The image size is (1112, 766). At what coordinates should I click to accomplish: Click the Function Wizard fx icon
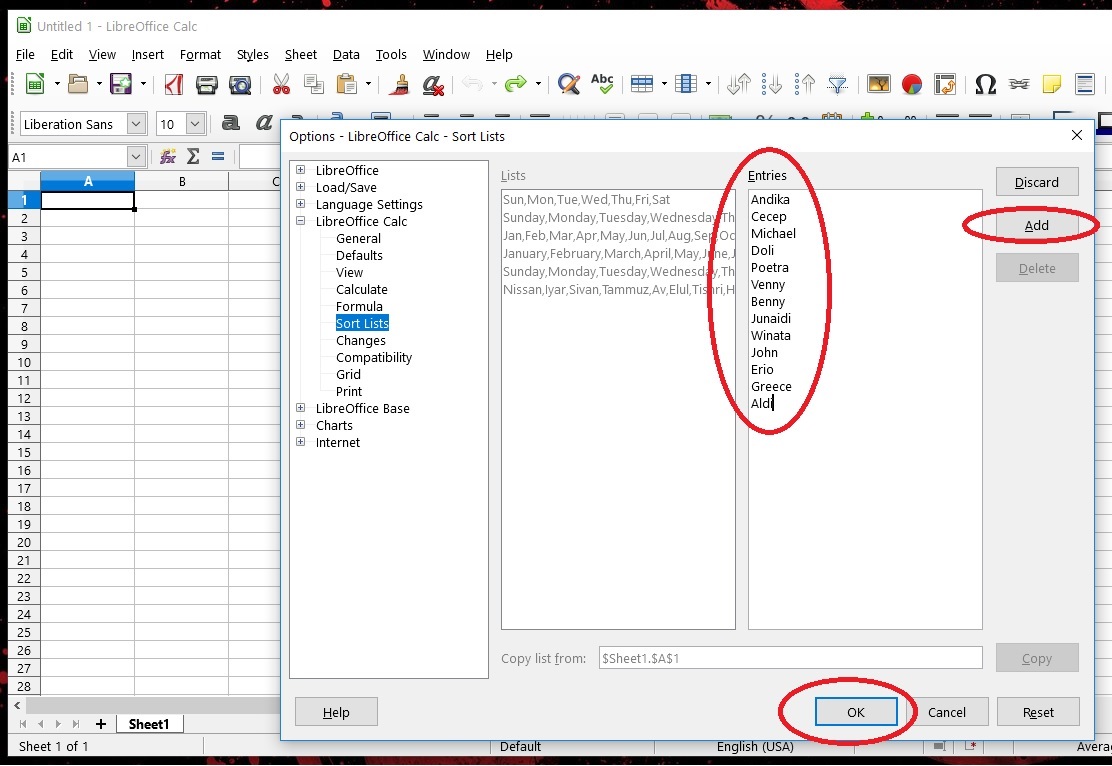[168, 157]
